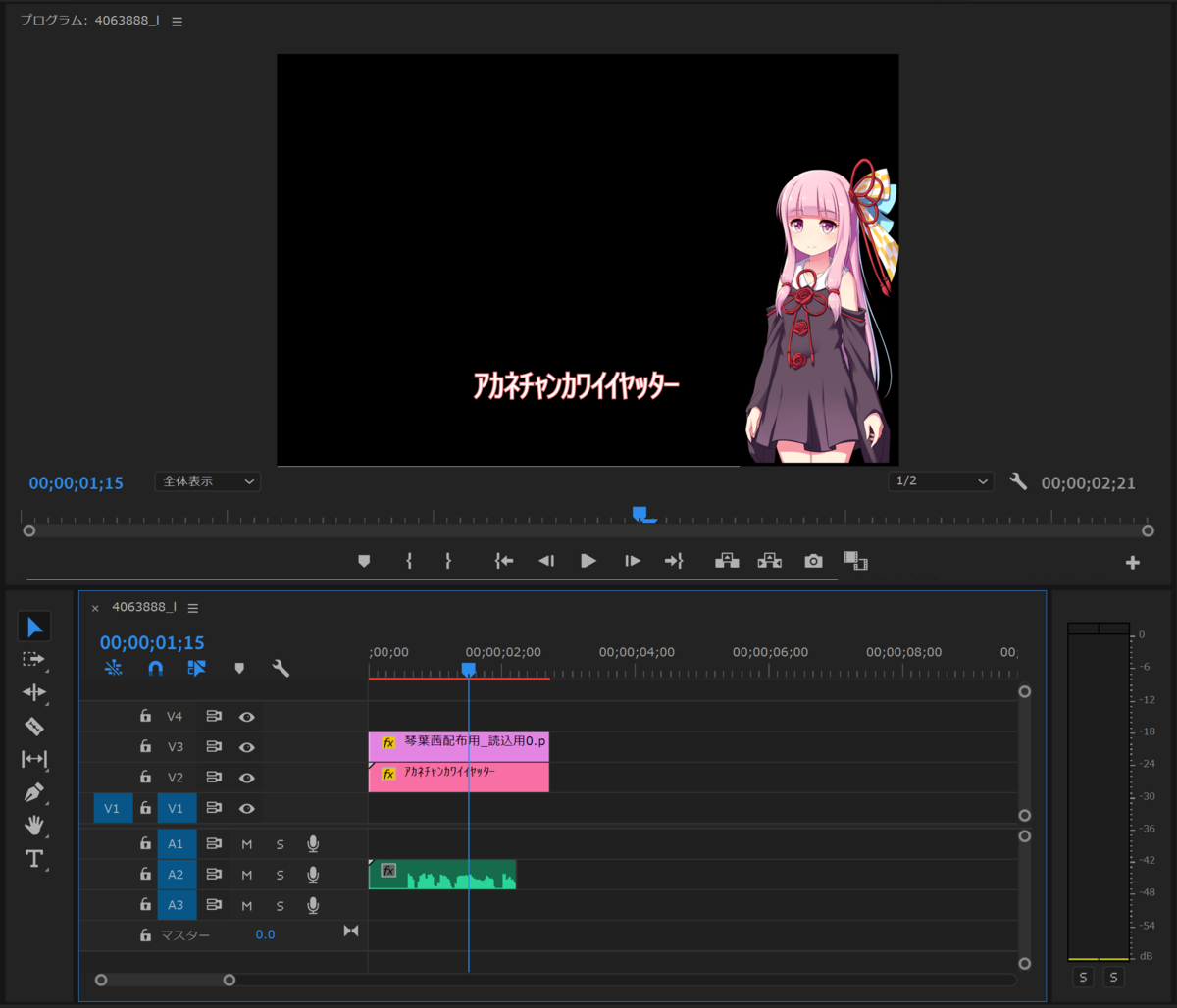Click the timeline horizontal zoom scrollbar

165,980
